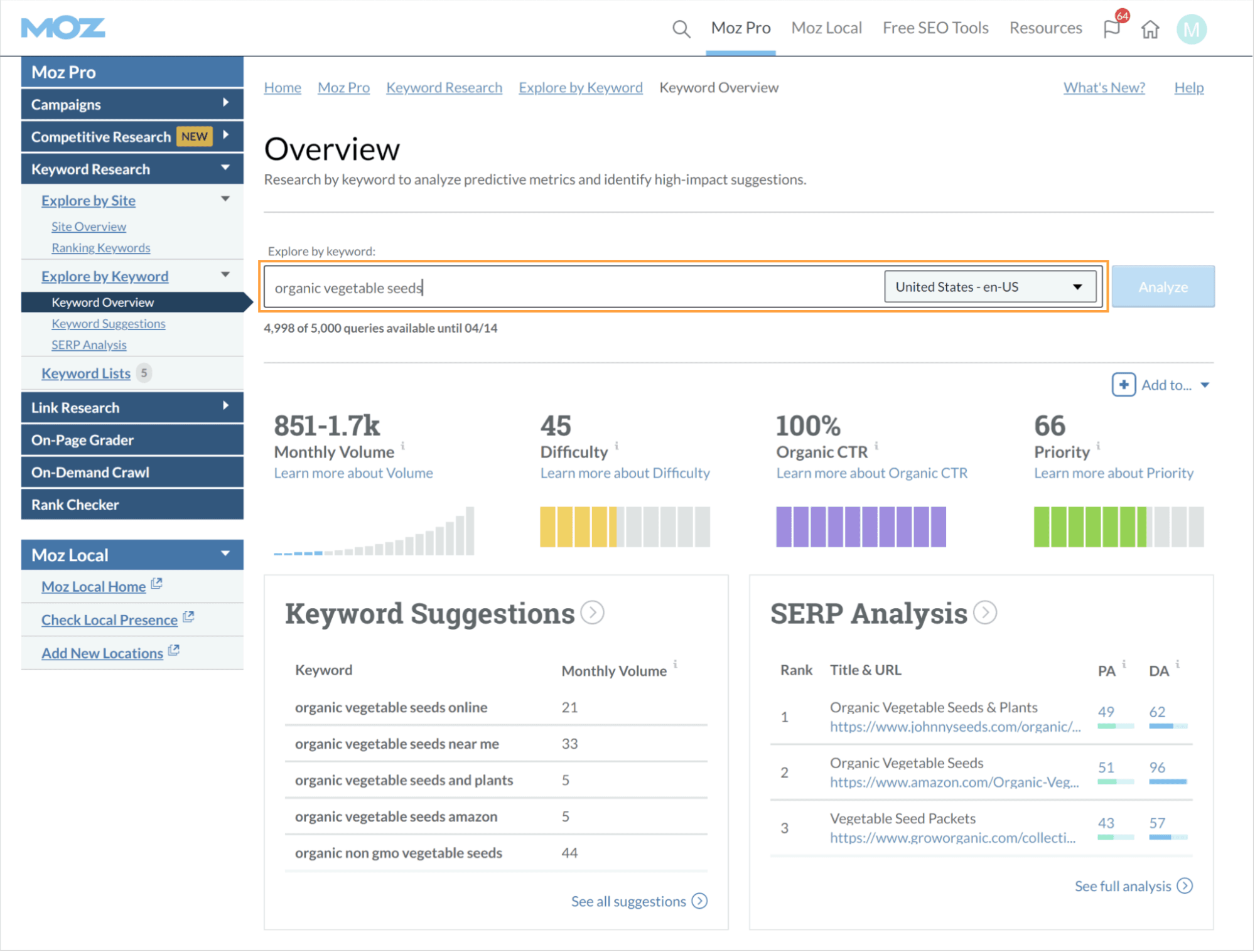Click the organic vegetable seeds keyword field
Viewport: 1255px width, 952px height.
[571, 287]
